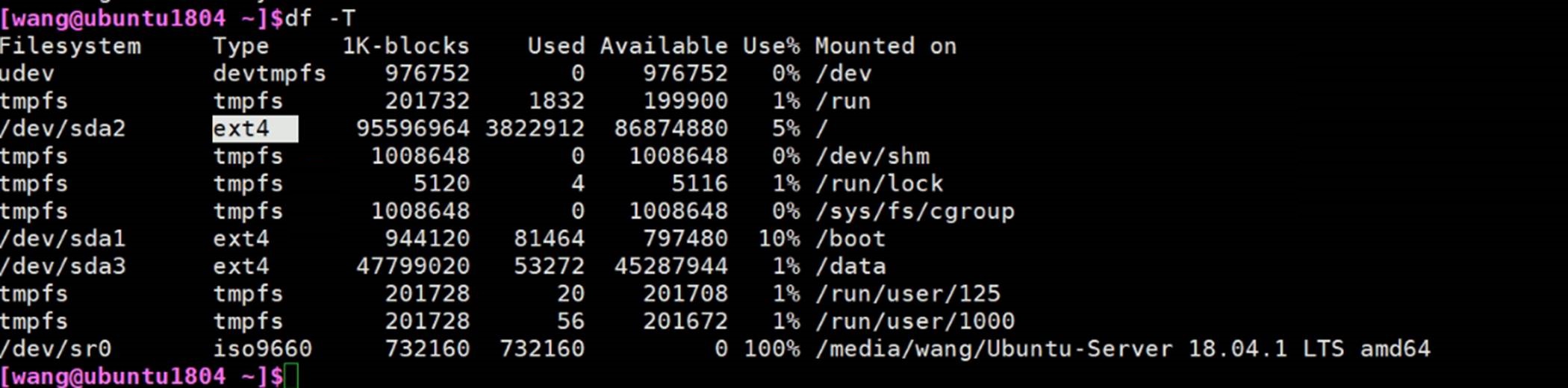The image size is (1568, 388).
Task: Click the '/boot' mount point
Action: click(850, 239)
